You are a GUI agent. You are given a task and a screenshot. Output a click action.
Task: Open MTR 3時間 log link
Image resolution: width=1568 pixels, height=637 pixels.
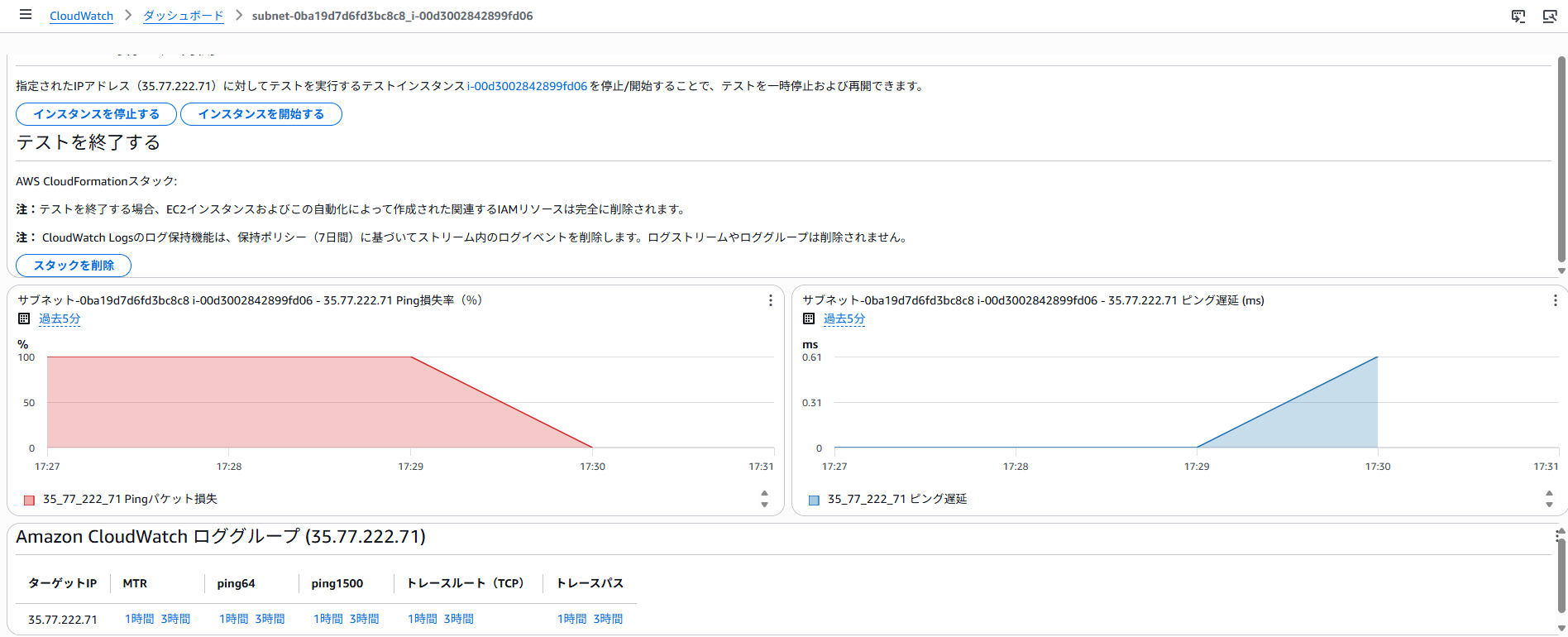(x=175, y=619)
